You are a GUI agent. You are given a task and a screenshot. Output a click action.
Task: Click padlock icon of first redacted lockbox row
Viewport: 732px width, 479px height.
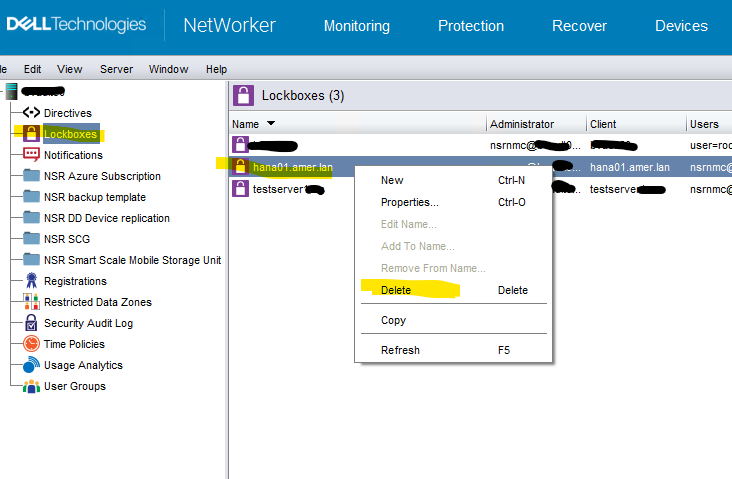pos(240,145)
